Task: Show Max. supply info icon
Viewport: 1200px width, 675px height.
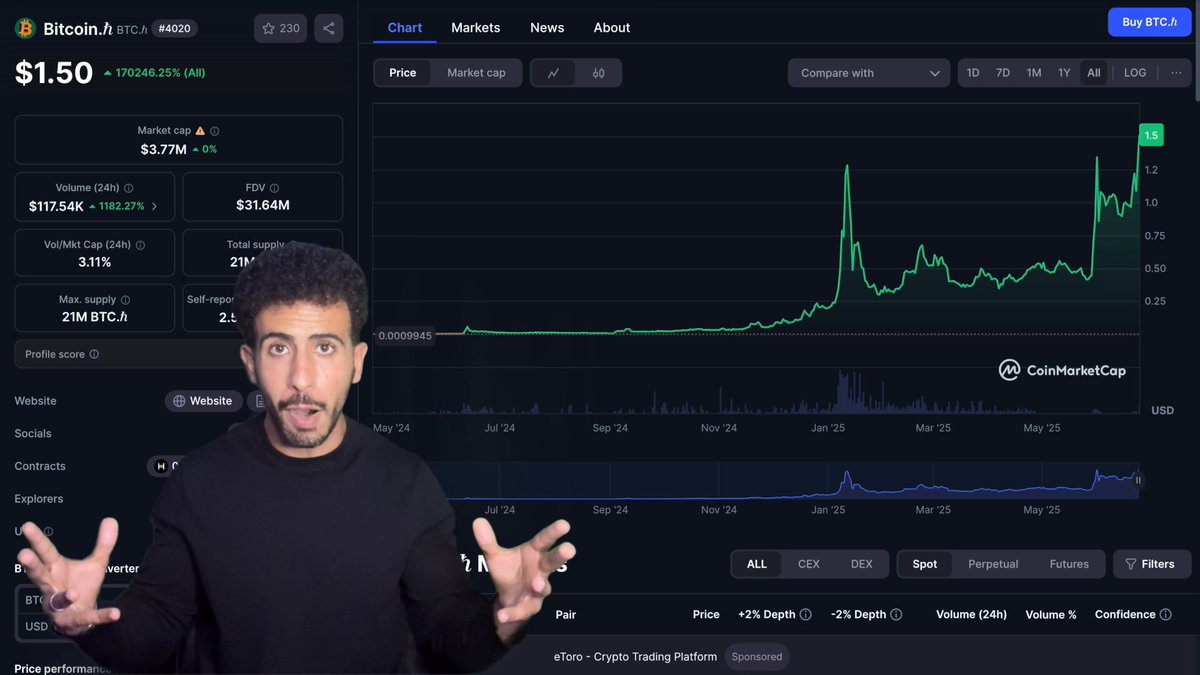Action: [125, 300]
